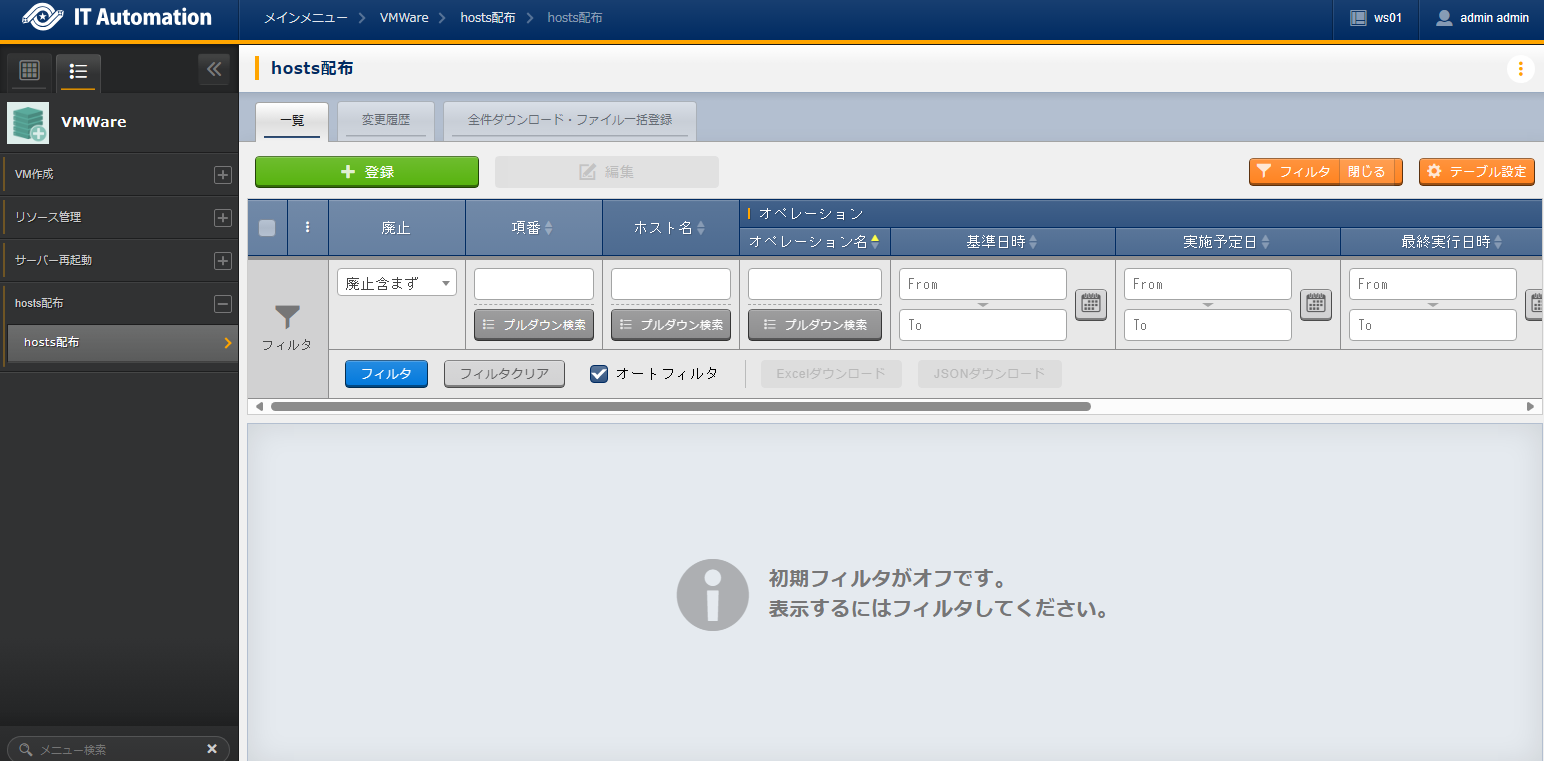Viewport: 1544px width, 761px height.
Task: Open the 廃止含まず dropdown
Action: pyautogui.click(x=397, y=283)
